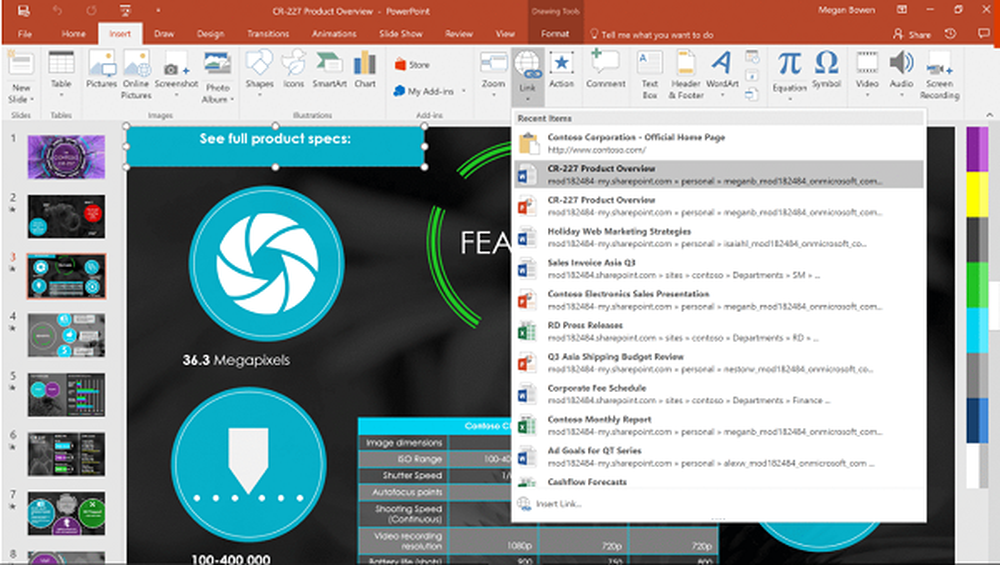The image size is (1000, 565).
Task: Insert a Text Box
Action: (650, 75)
